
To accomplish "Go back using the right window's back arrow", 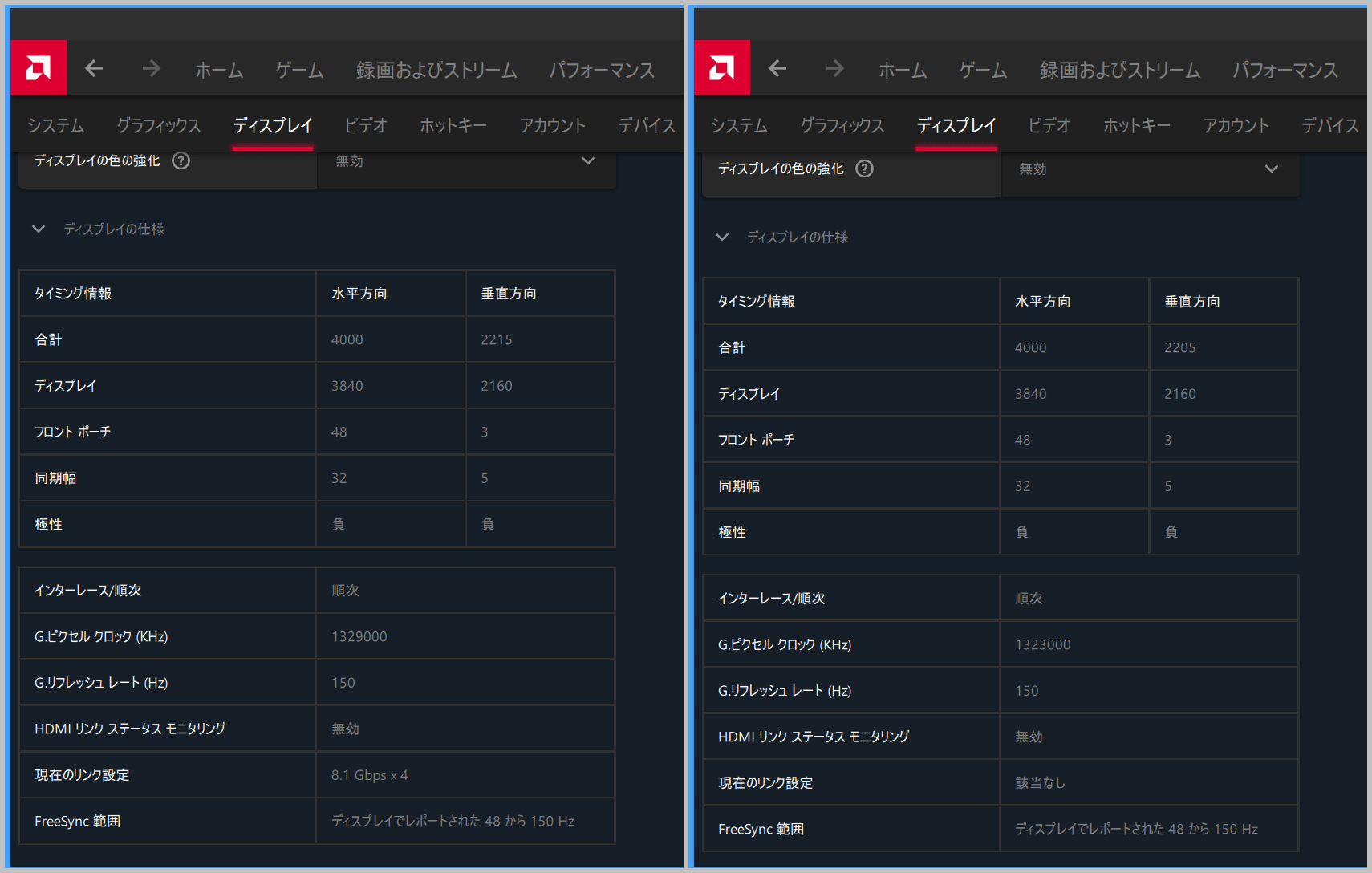I will 777,69.
